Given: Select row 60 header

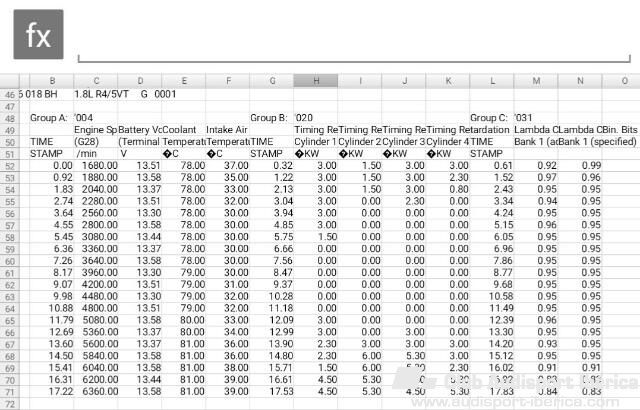Looking at the screenshot, I should click(9, 261).
